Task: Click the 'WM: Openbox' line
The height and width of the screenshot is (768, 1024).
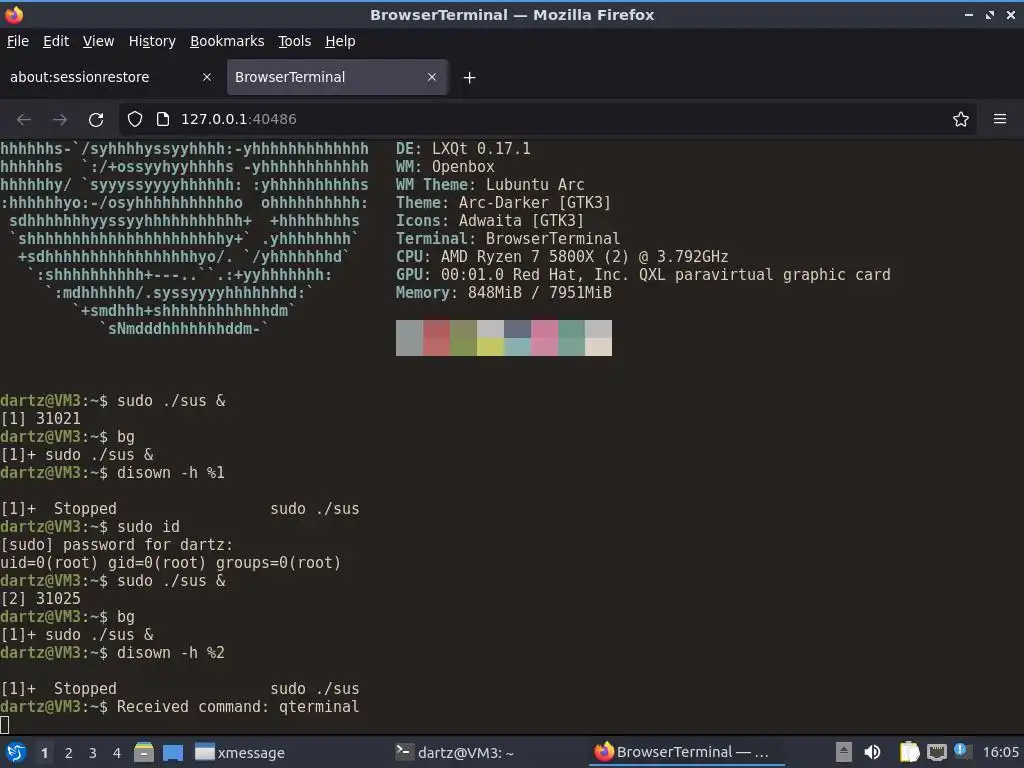Action: click(445, 167)
